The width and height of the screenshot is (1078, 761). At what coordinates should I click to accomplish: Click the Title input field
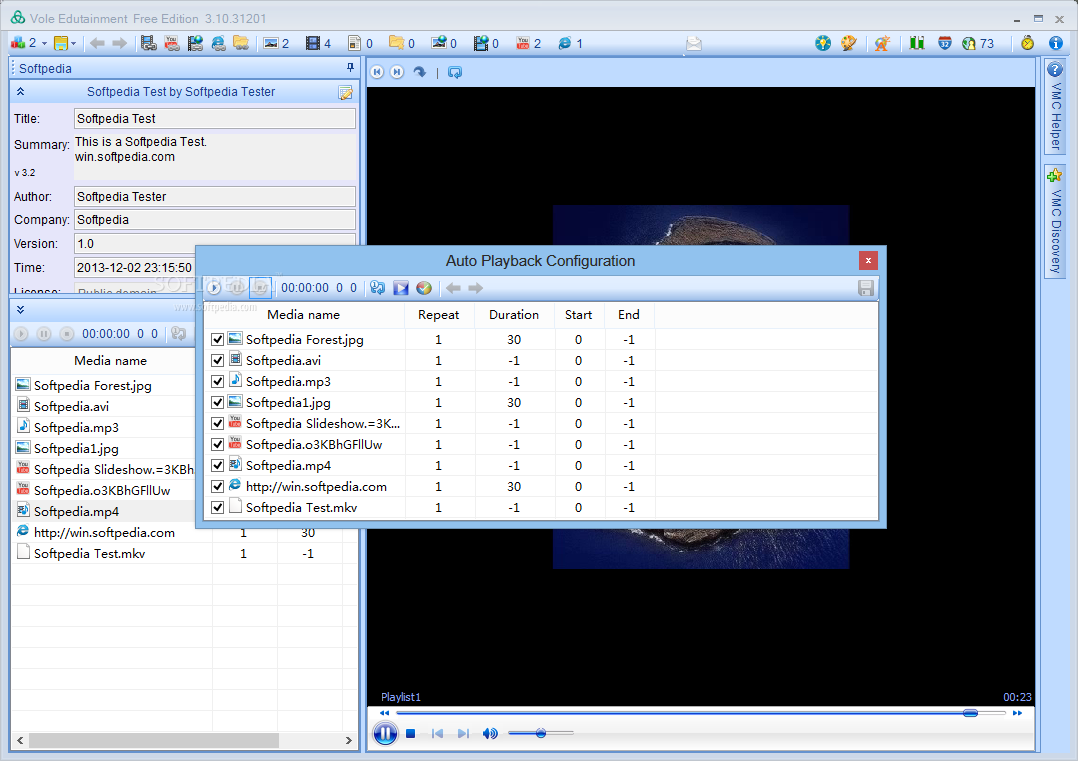pos(214,118)
